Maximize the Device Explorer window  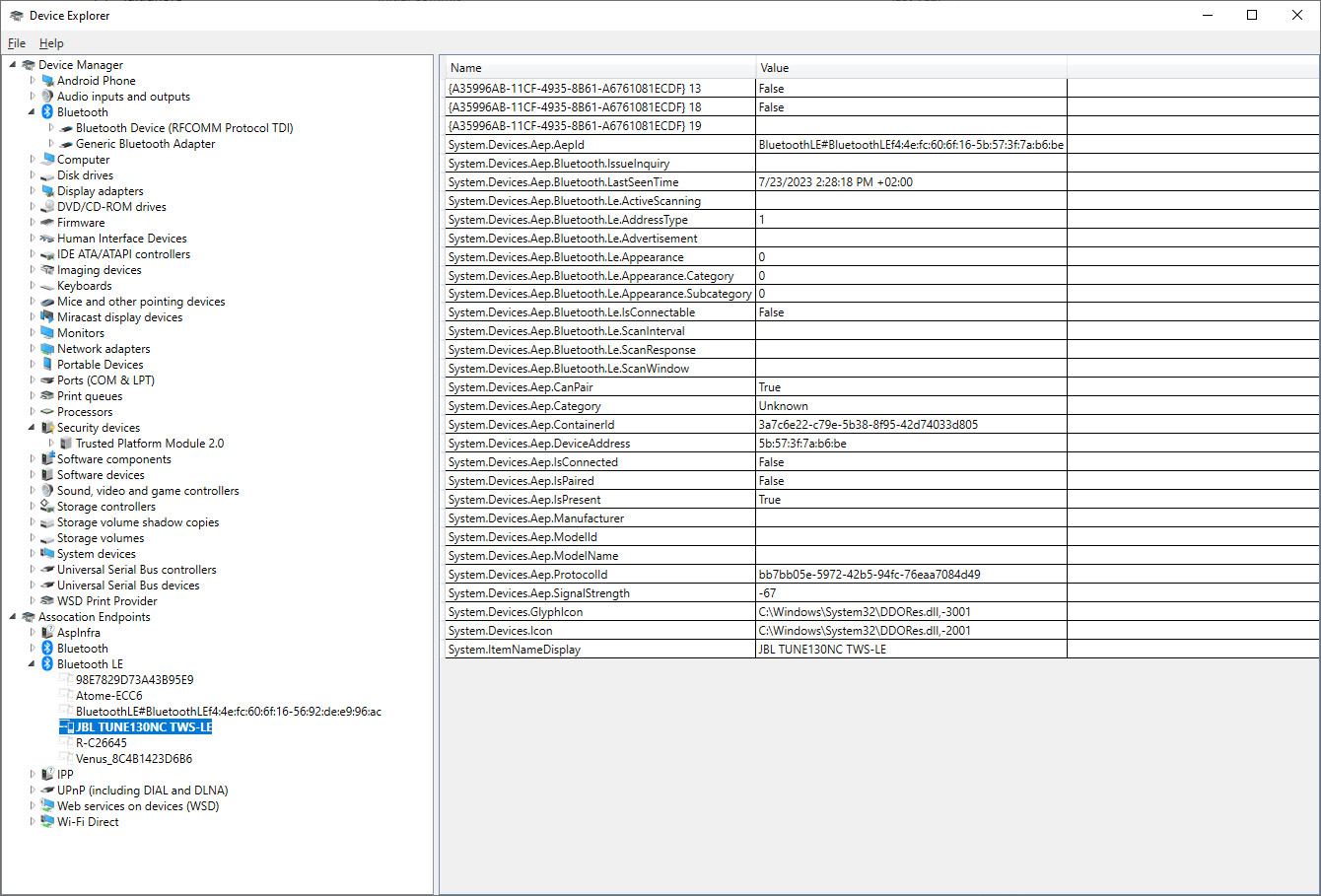click(x=1252, y=15)
